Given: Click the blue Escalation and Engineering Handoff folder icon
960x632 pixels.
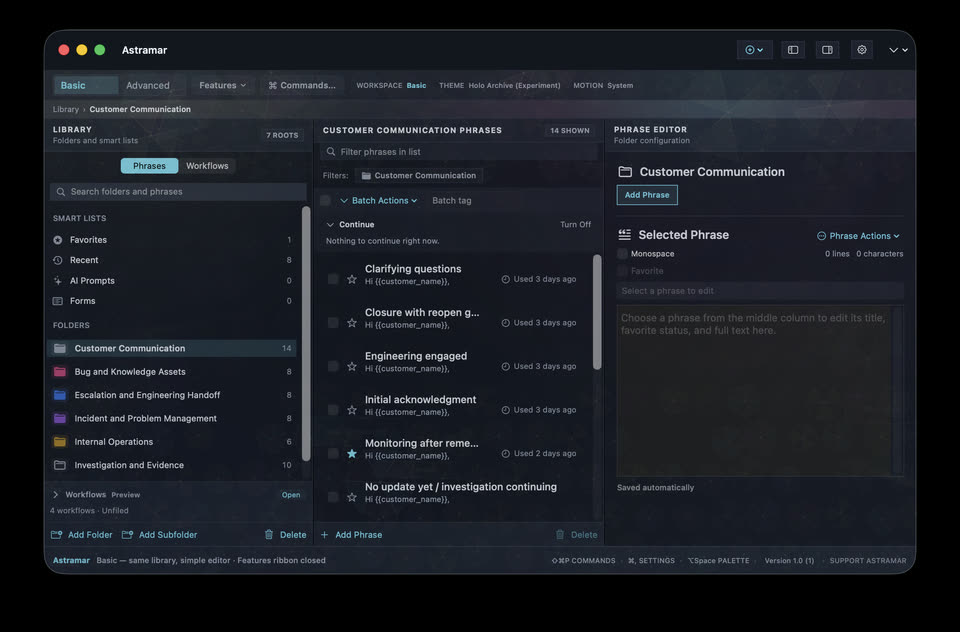Looking at the screenshot, I should (x=60, y=395).
